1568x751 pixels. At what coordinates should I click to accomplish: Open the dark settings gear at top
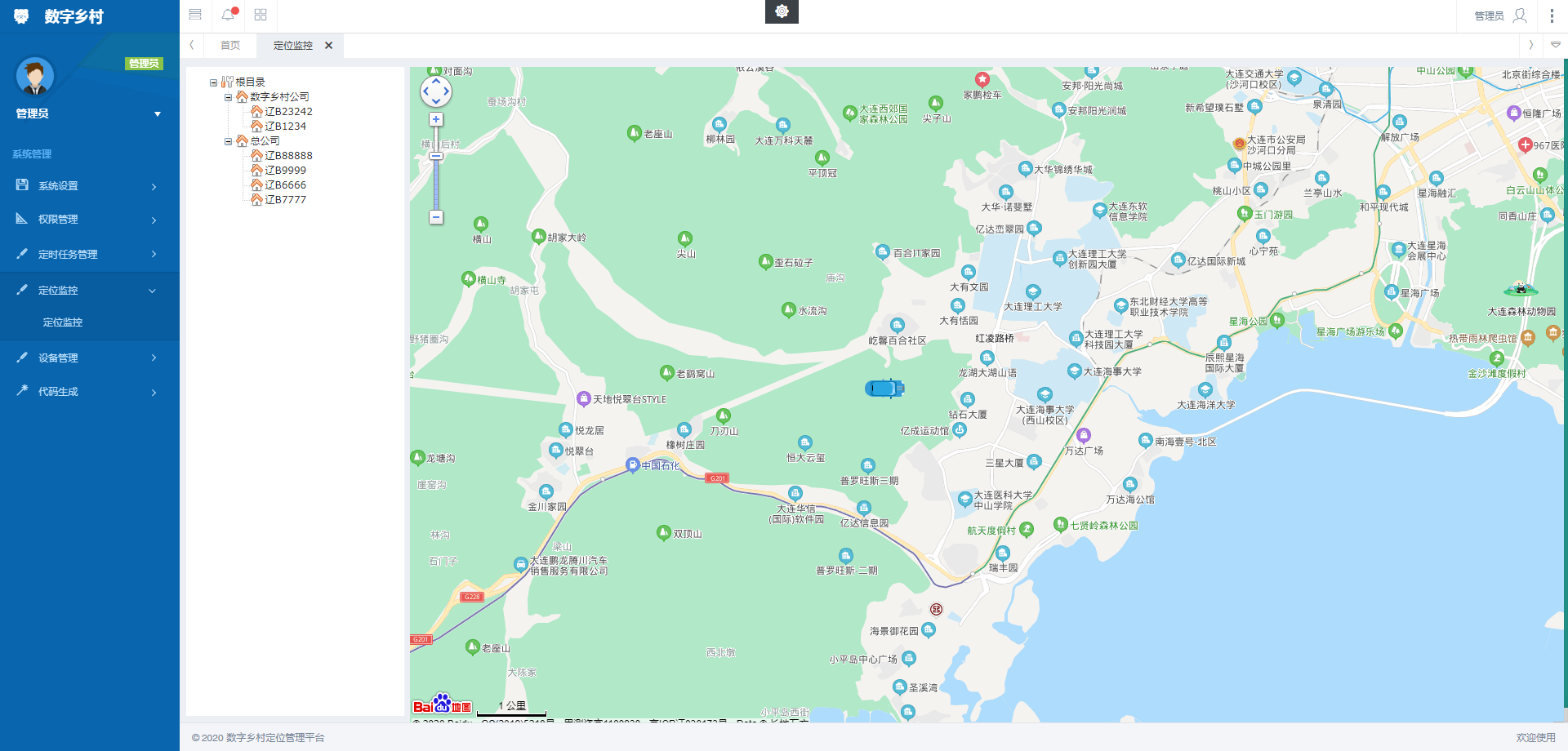click(x=782, y=11)
